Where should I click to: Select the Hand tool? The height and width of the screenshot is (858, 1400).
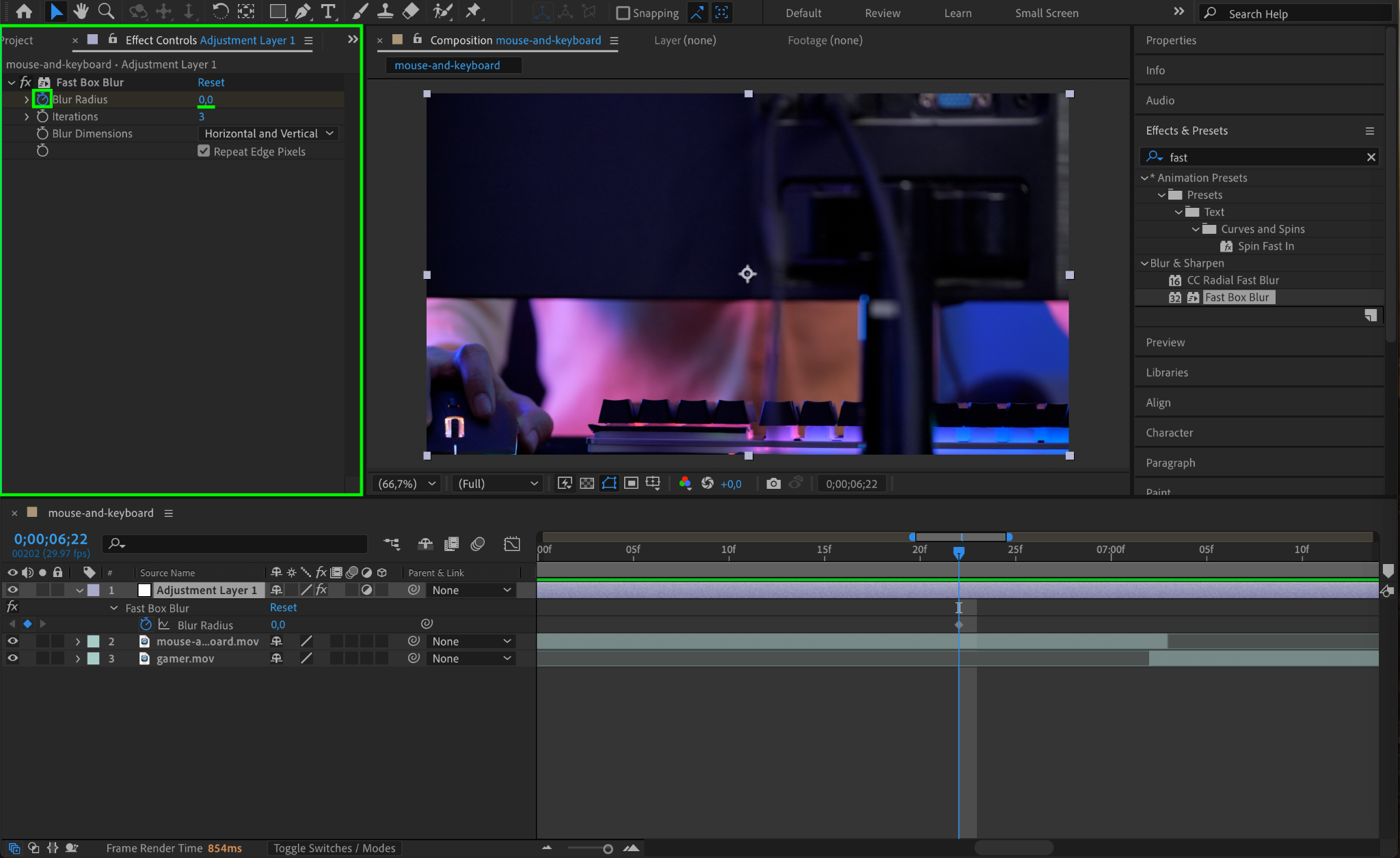[81, 11]
